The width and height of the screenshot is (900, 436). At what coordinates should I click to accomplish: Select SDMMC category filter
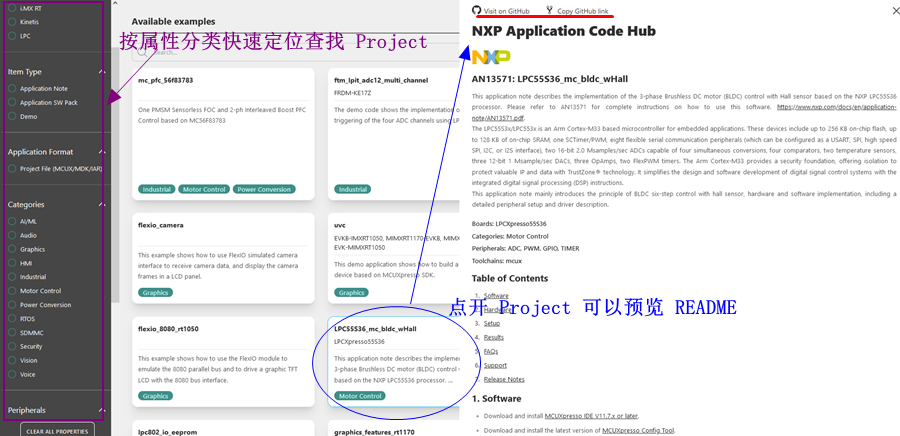13,332
